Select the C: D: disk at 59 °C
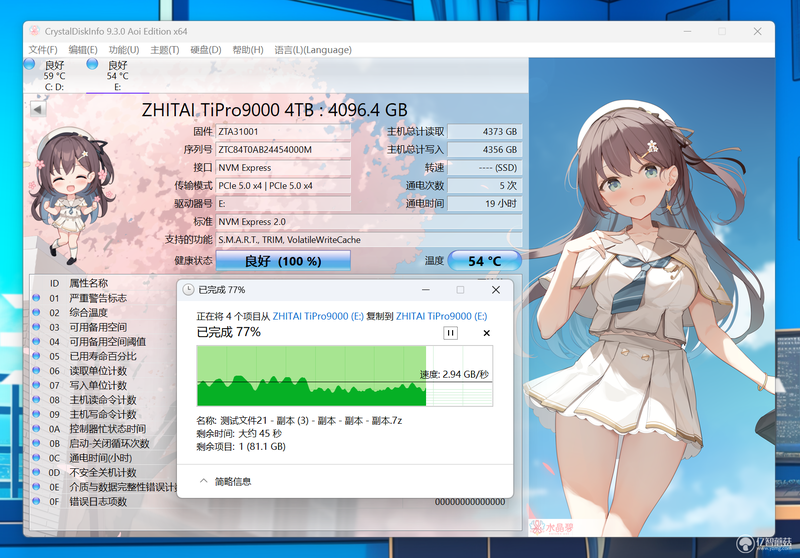Screen dimensions: 800x558 click(54, 75)
